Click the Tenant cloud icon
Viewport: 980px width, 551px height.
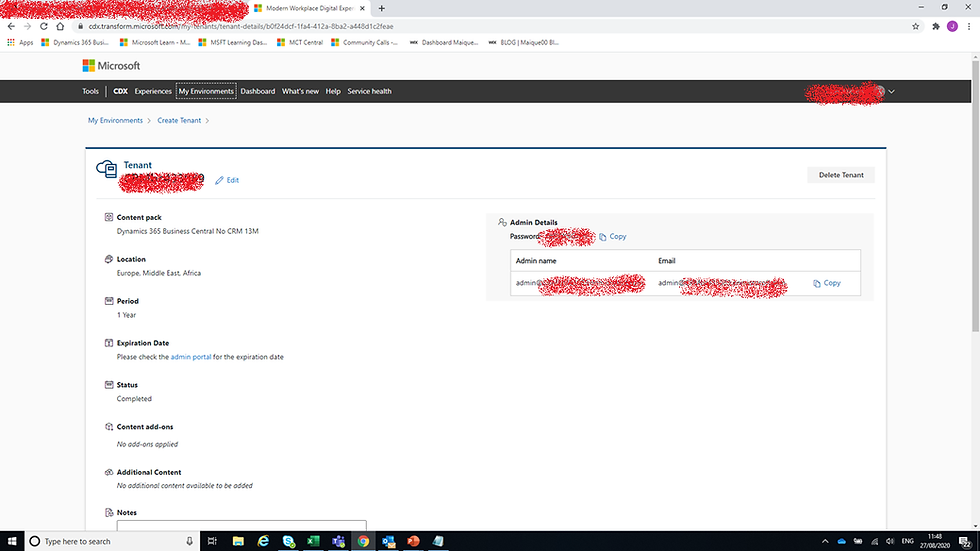106,169
